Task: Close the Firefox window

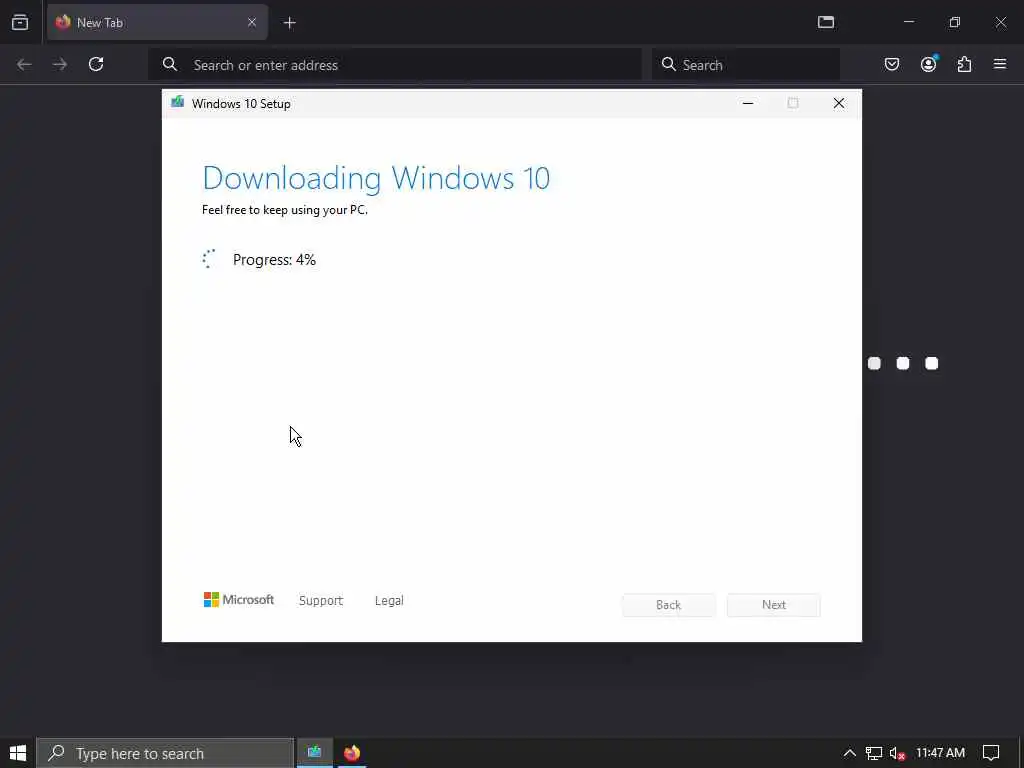Action: coord(1000,22)
